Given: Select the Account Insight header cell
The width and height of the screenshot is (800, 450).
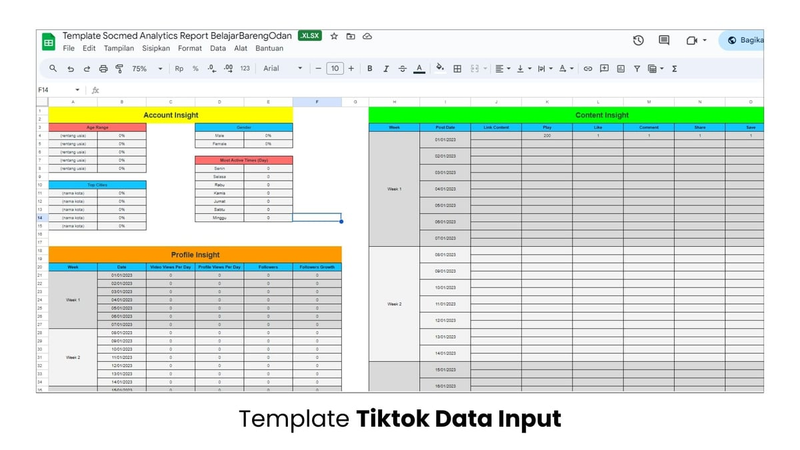Looking at the screenshot, I should (x=171, y=115).
